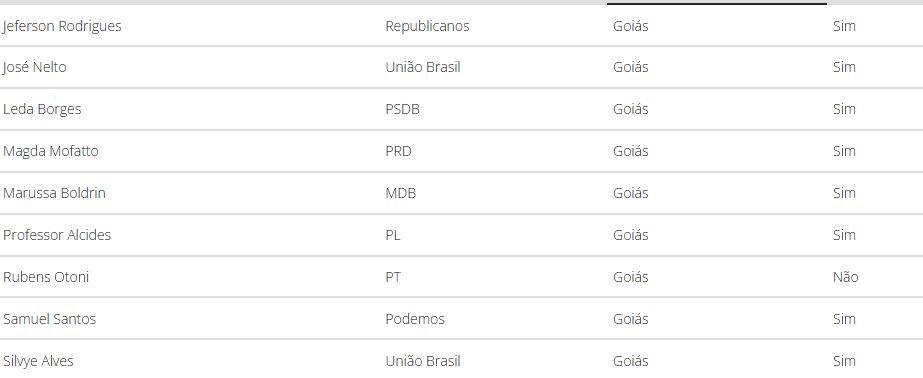The height and width of the screenshot is (378, 923).
Task: Select the Jeferson Rodrigues name cell
Action: (62, 26)
